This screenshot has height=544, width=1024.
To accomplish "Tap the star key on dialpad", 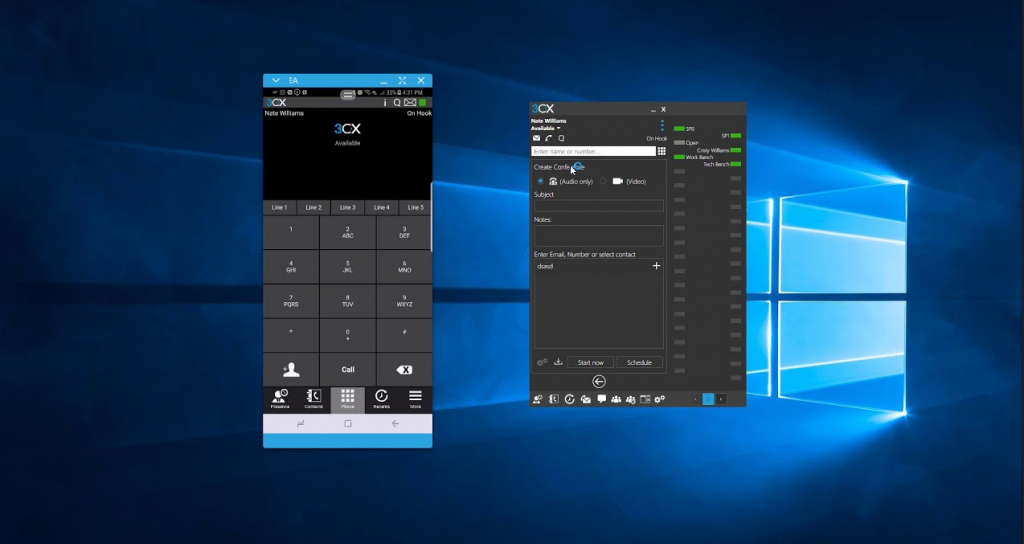I will [x=291, y=335].
